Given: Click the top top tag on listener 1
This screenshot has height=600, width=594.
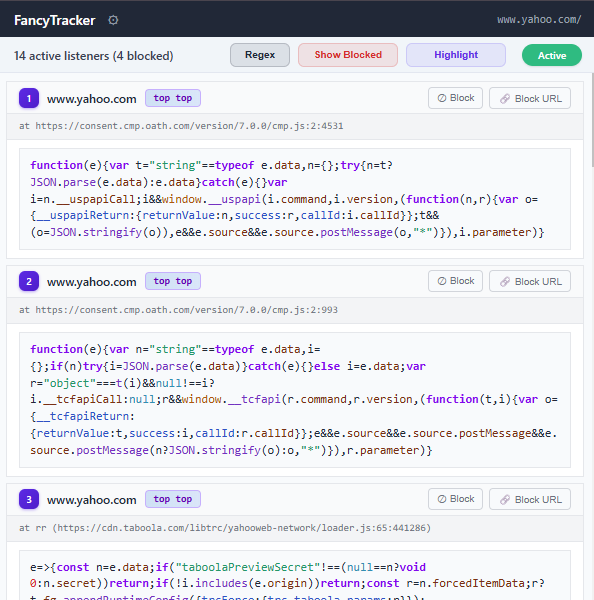Looking at the screenshot, I should tap(173, 98).
